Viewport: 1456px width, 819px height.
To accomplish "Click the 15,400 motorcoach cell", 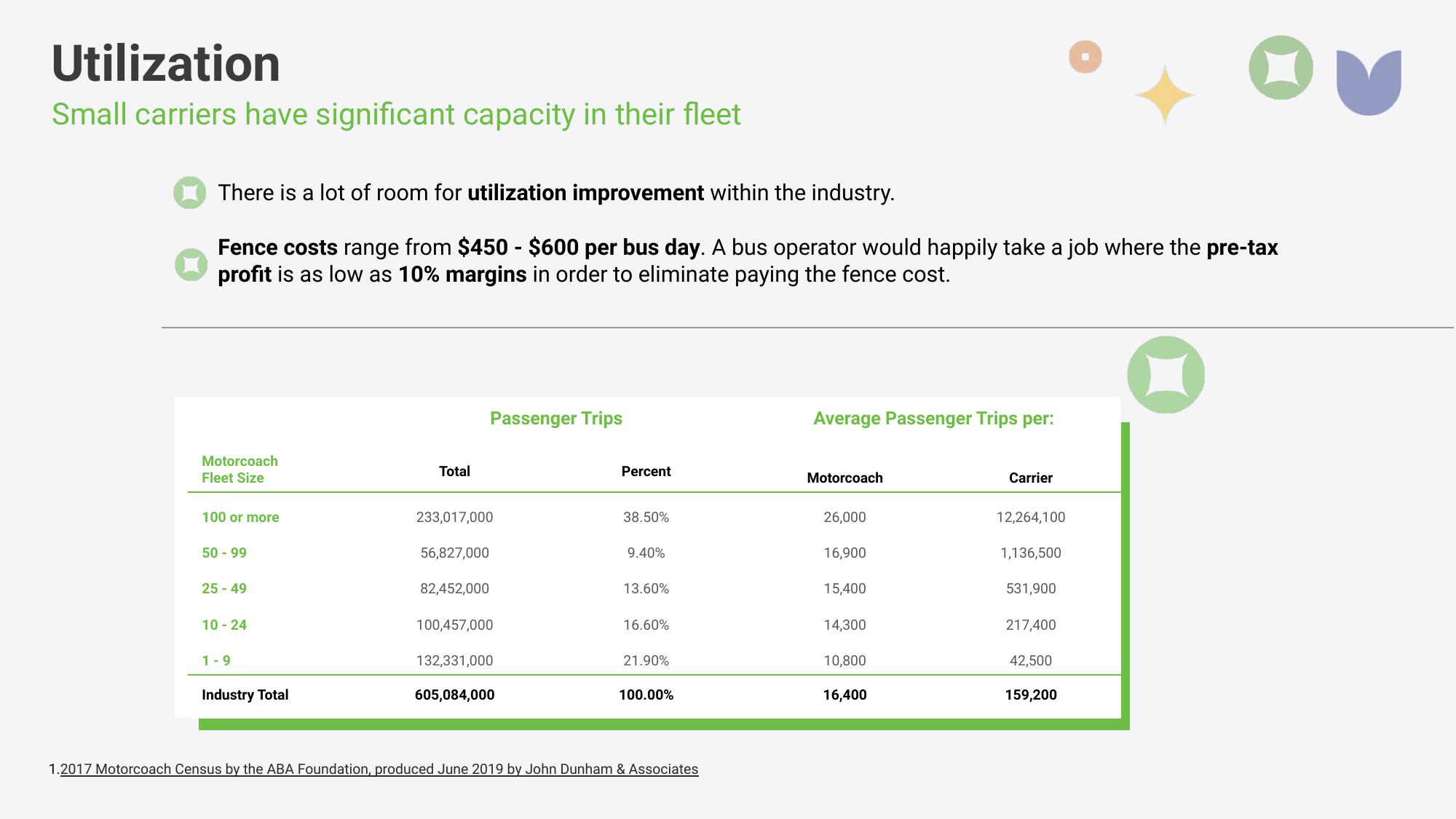I will pyautogui.click(x=844, y=588).
